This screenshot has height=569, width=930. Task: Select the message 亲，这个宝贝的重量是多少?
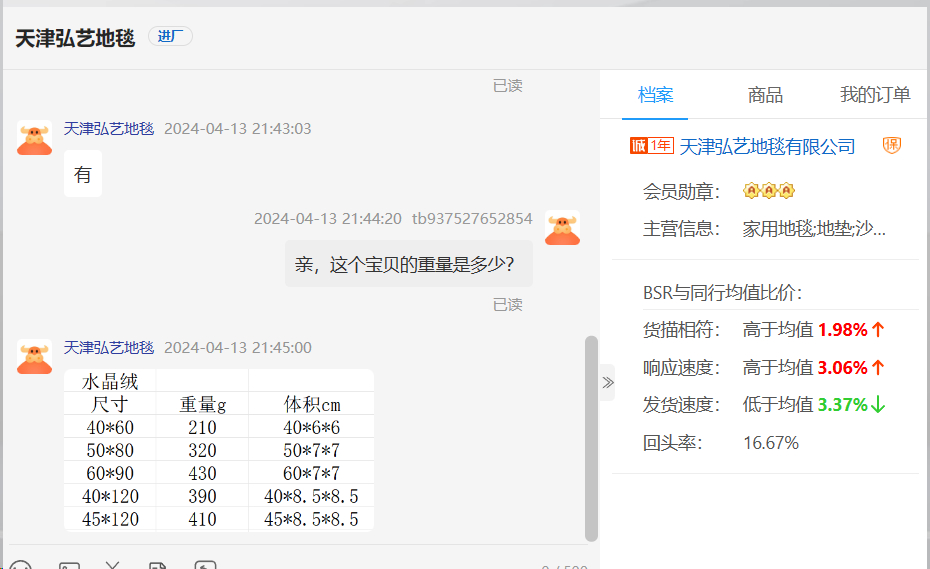tap(409, 264)
